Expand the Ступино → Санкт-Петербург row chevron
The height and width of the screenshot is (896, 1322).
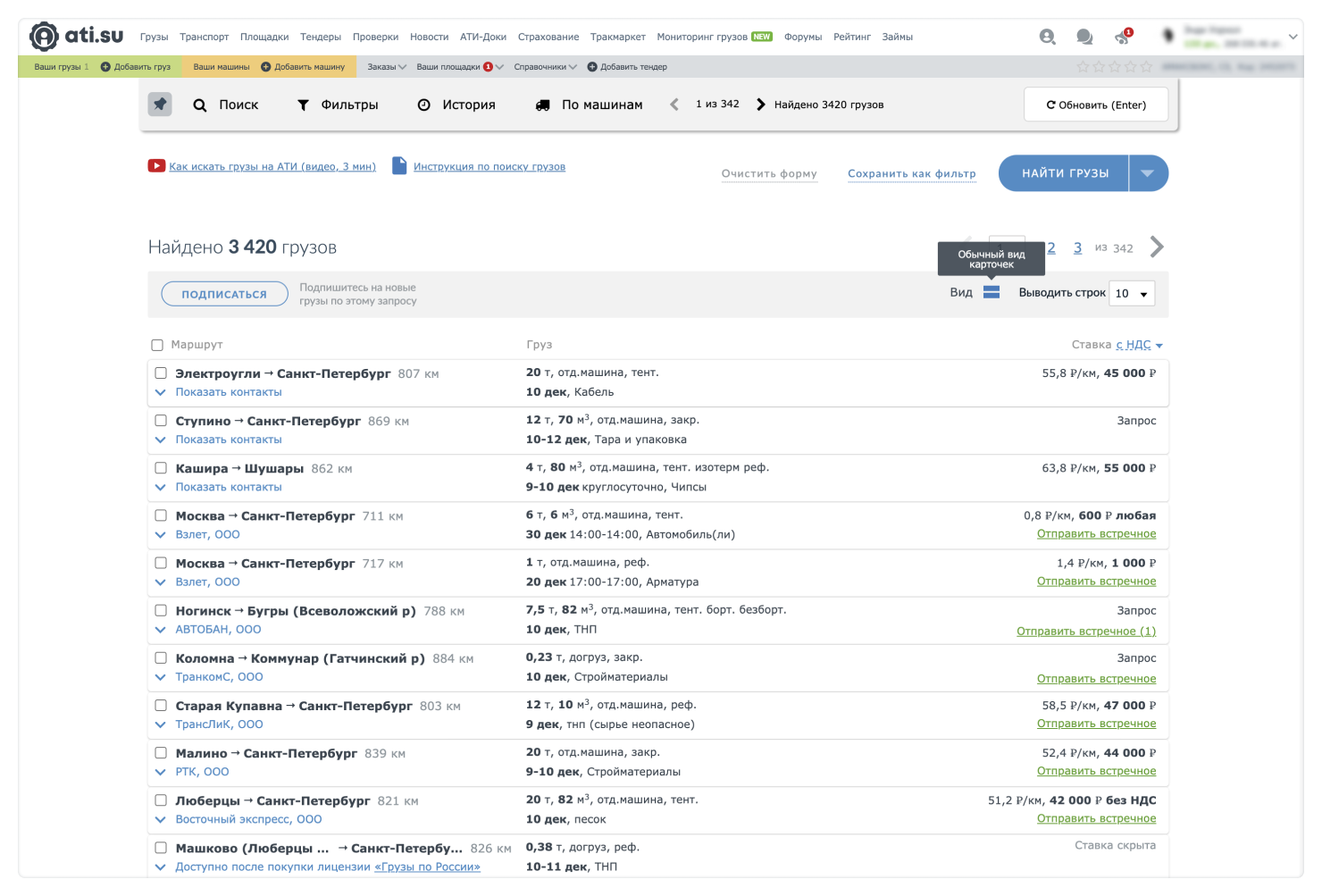161,440
